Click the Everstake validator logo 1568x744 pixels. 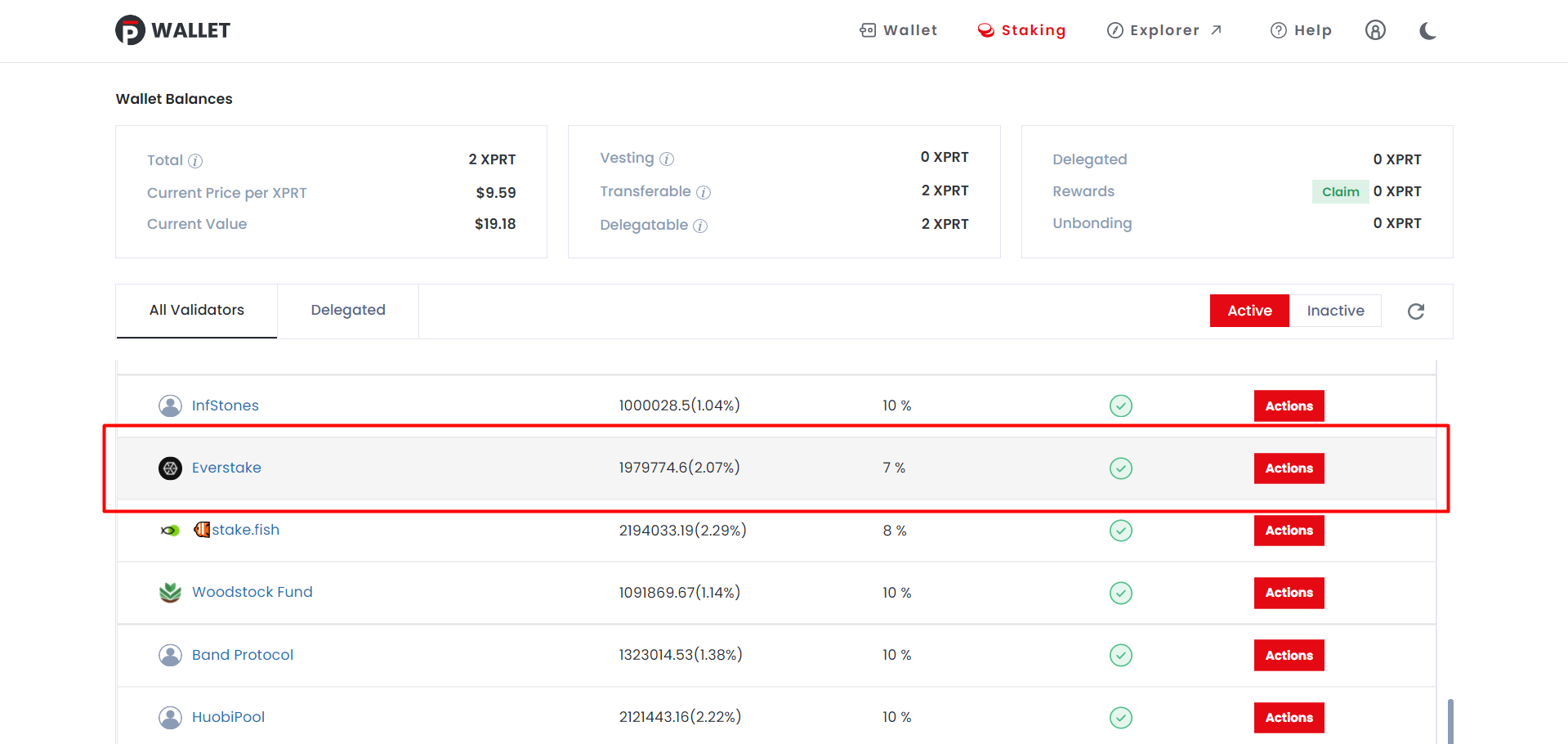point(170,468)
